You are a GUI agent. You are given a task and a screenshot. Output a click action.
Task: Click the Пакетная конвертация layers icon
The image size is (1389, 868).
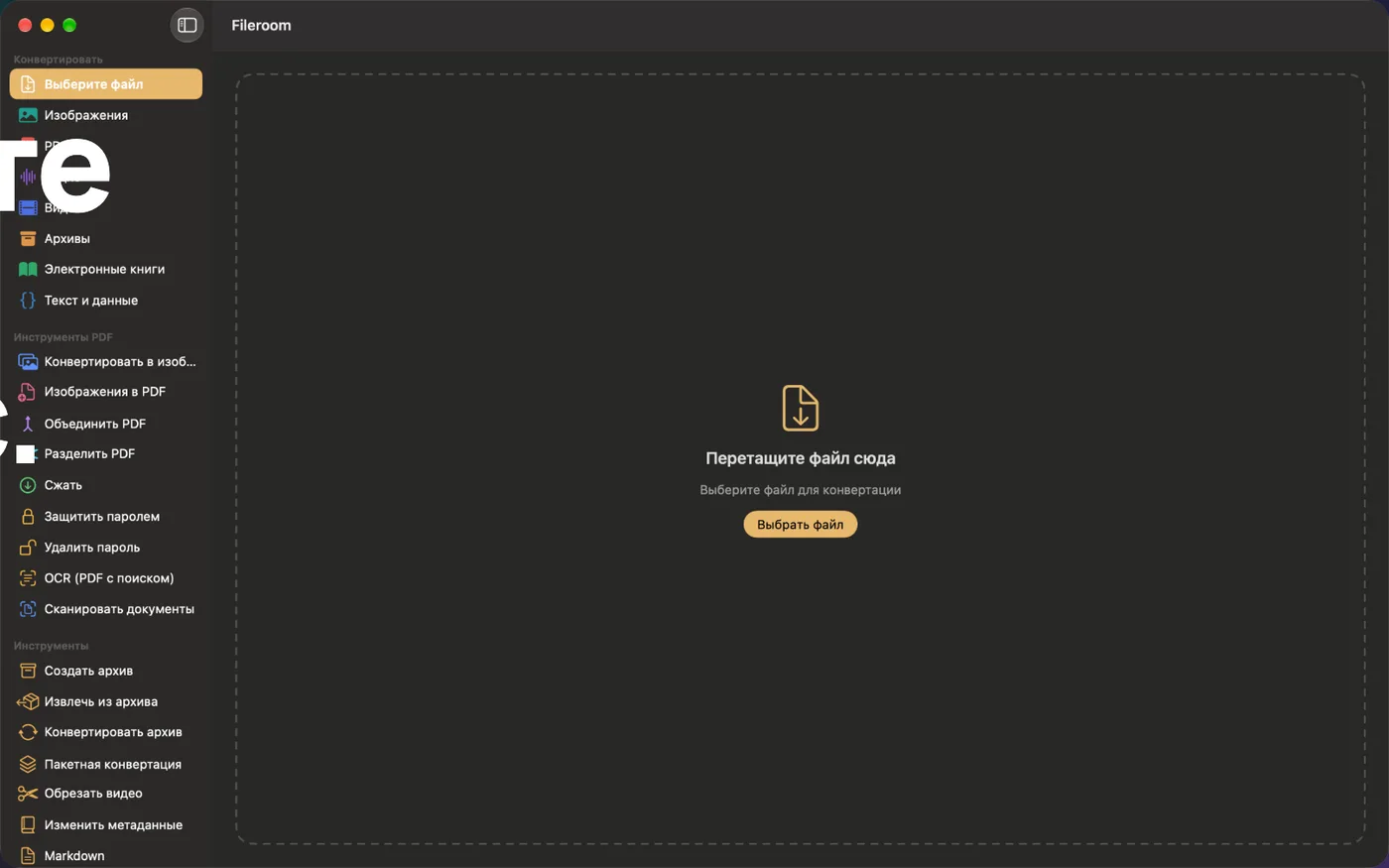pyautogui.click(x=28, y=764)
